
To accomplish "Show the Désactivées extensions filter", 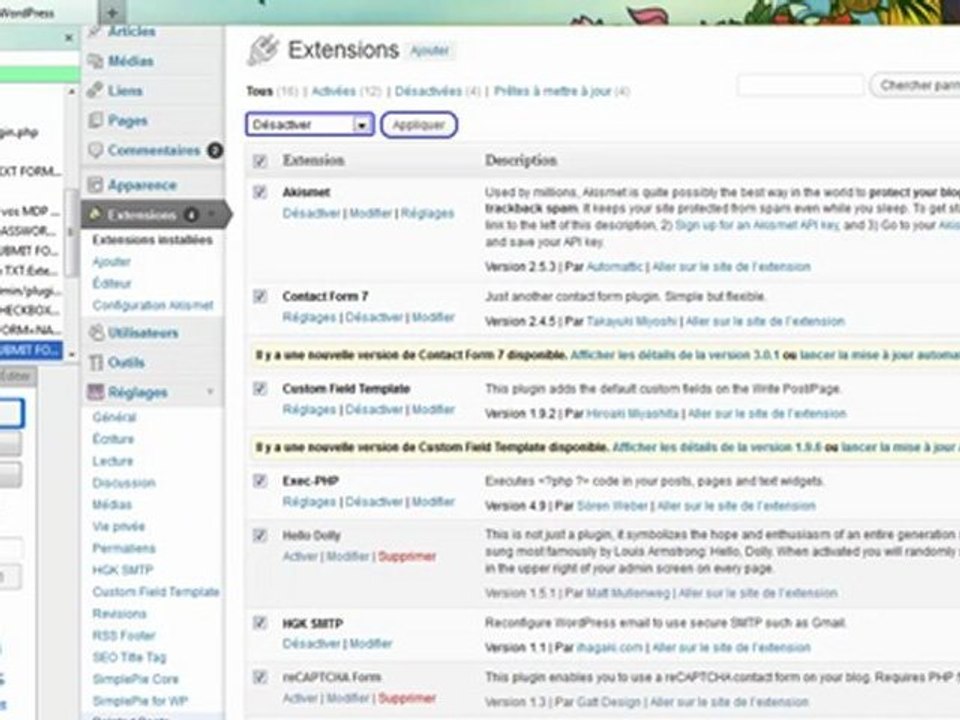I will pos(428,91).
